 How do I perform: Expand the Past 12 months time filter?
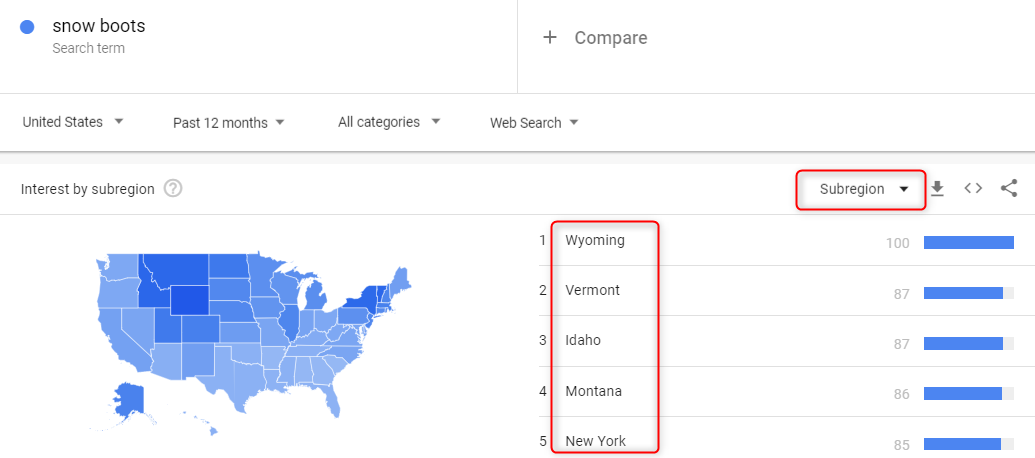(229, 123)
